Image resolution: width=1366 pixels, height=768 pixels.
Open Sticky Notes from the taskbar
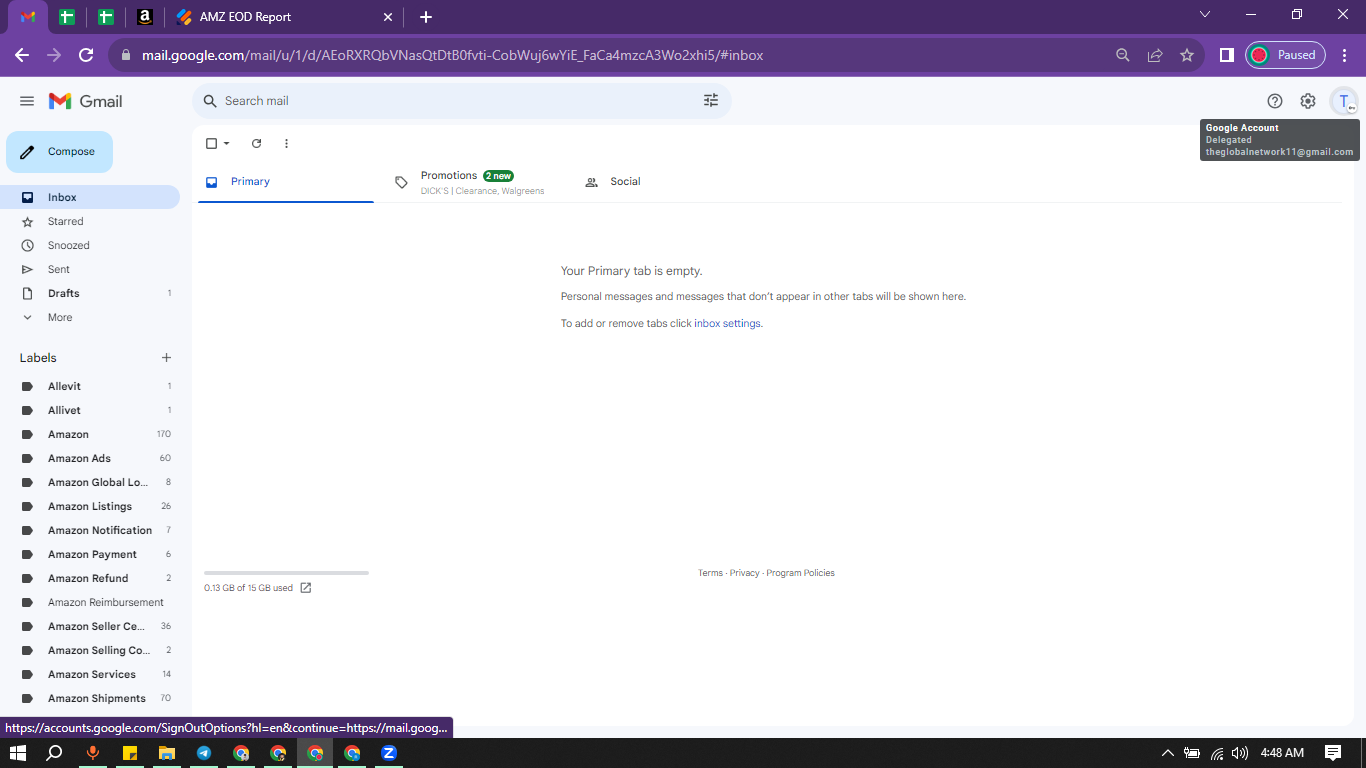(130, 753)
